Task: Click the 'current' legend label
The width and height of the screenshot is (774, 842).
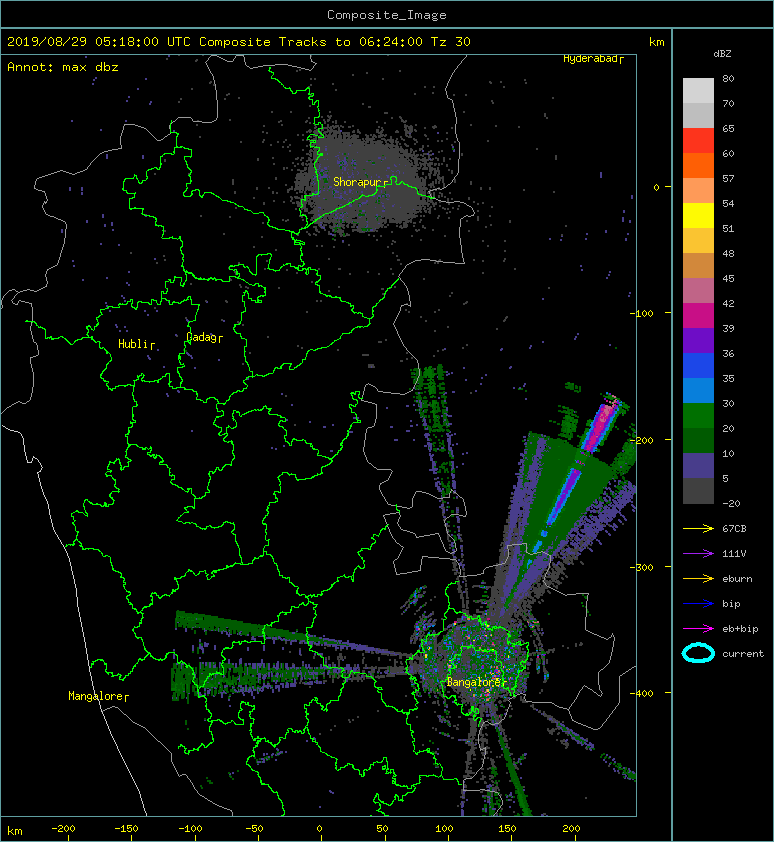Action: tap(743, 654)
